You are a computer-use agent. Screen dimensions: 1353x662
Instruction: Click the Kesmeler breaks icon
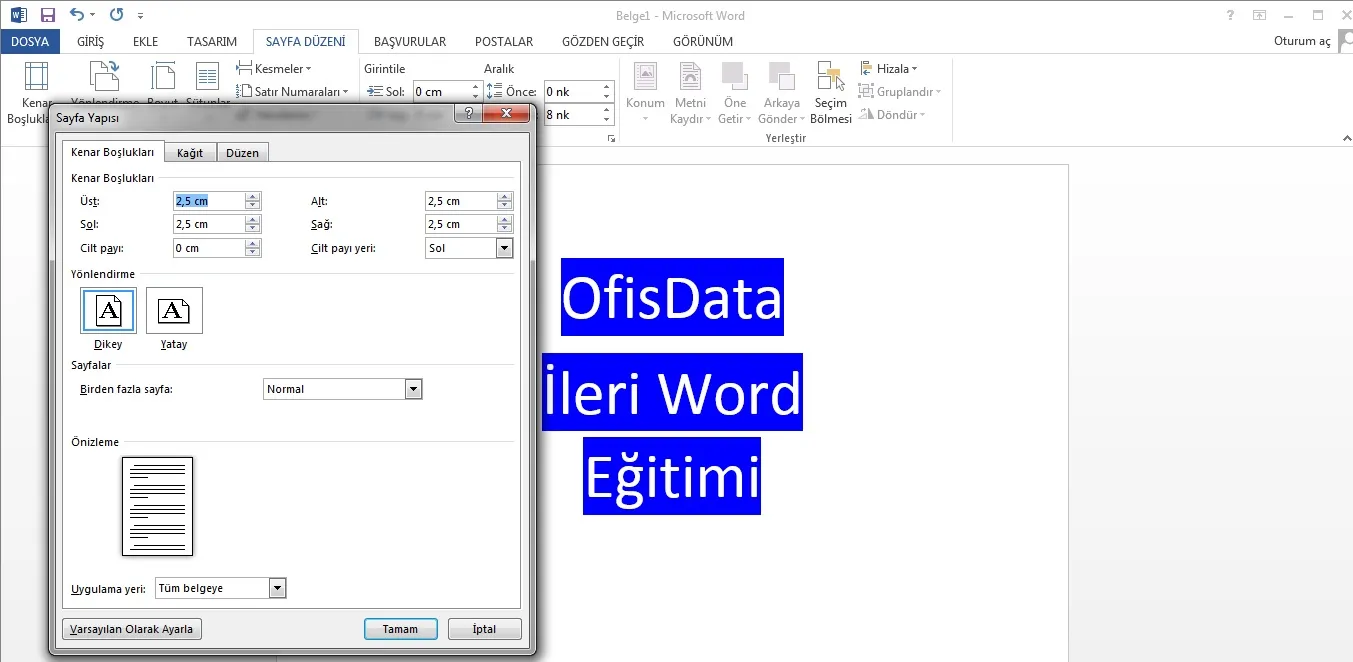245,68
